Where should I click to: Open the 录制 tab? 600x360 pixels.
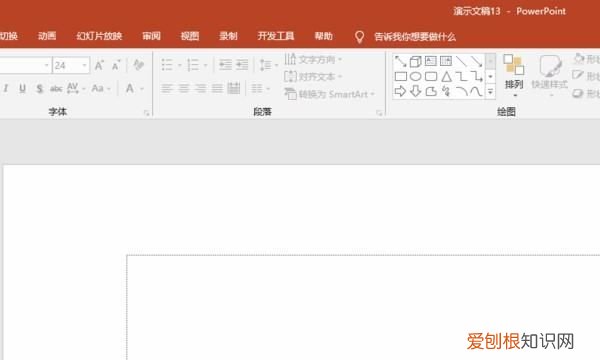(228, 36)
